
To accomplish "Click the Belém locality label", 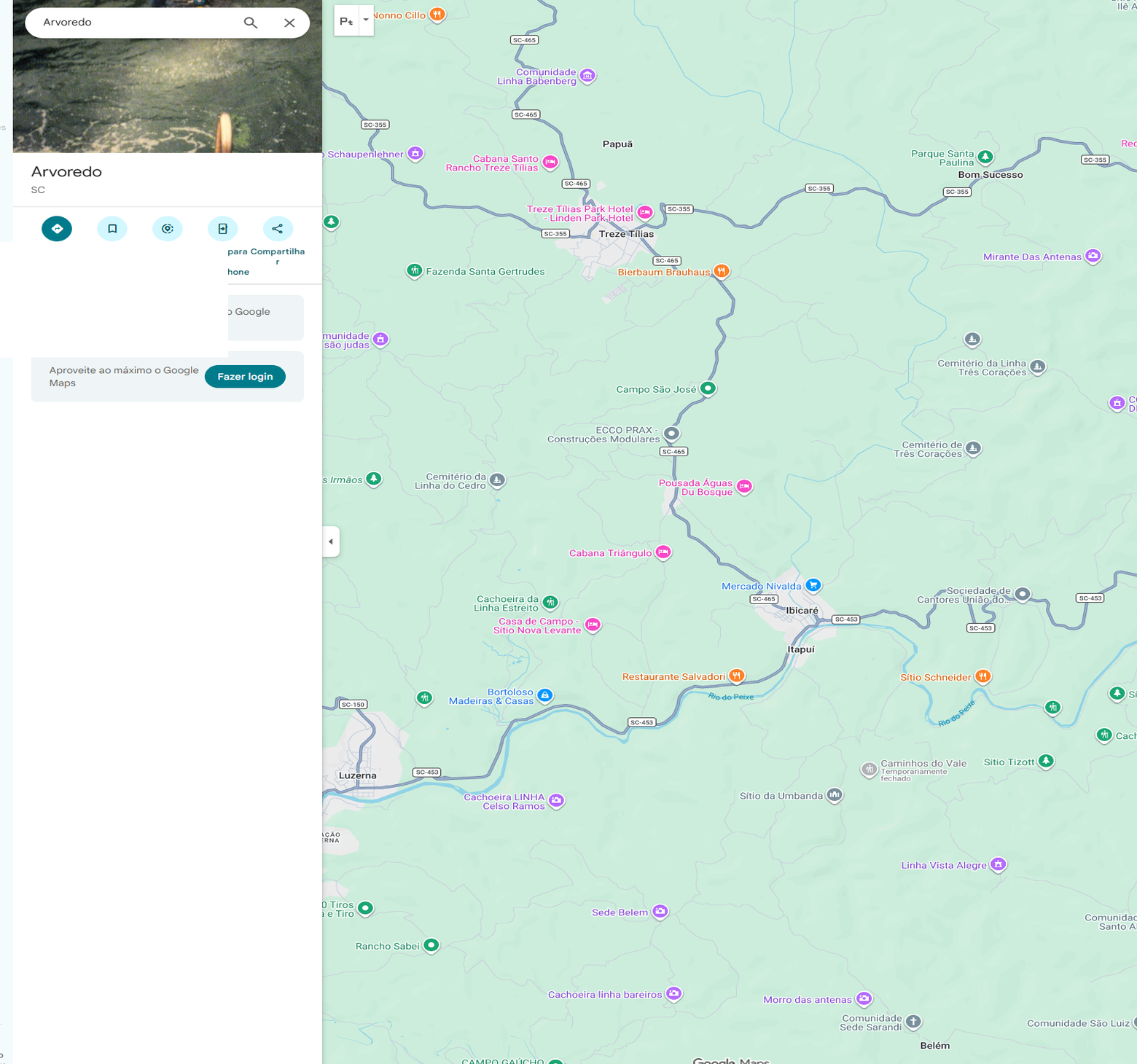I will pos(935,1046).
